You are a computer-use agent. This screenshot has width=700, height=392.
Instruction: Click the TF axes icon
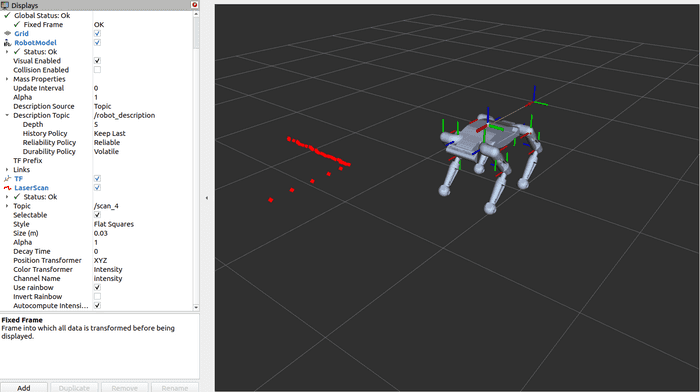(x=7, y=179)
